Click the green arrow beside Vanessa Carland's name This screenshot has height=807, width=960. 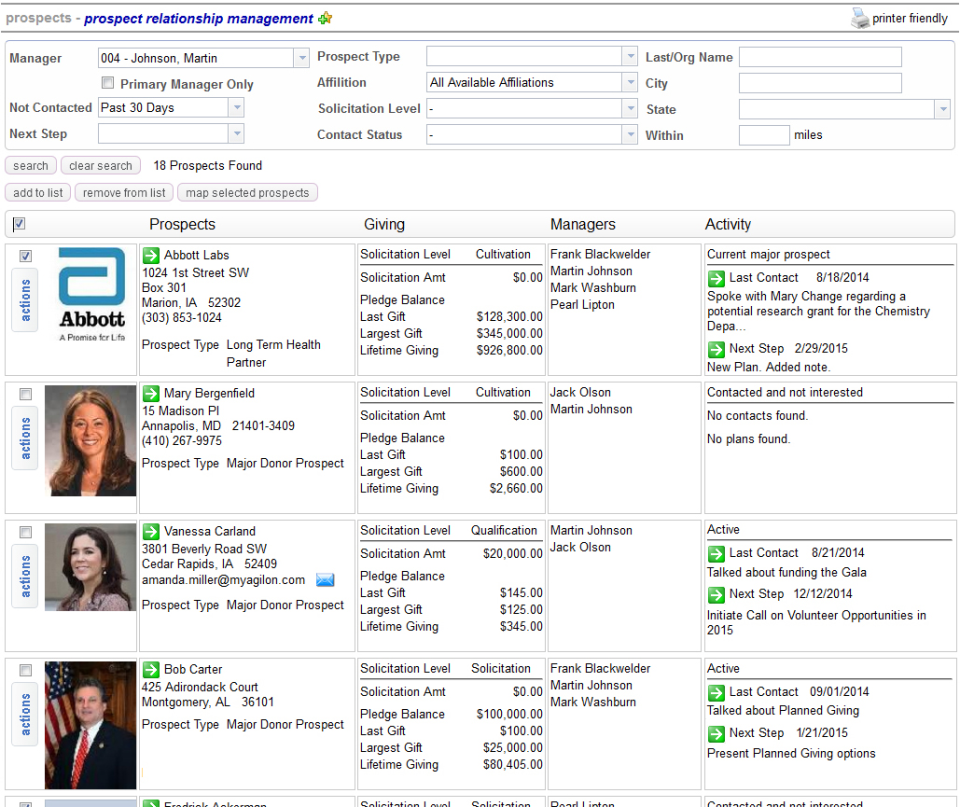[150, 531]
